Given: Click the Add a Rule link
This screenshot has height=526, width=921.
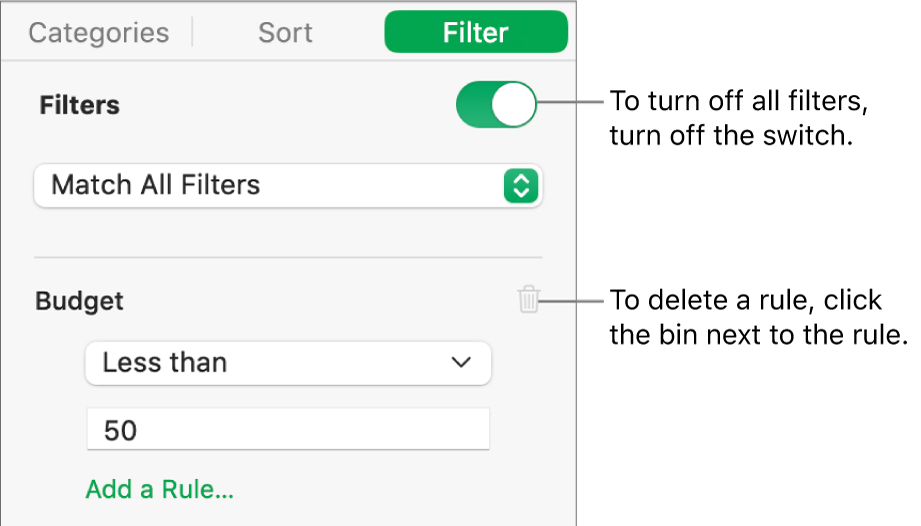Looking at the screenshot, I should 160,489.
